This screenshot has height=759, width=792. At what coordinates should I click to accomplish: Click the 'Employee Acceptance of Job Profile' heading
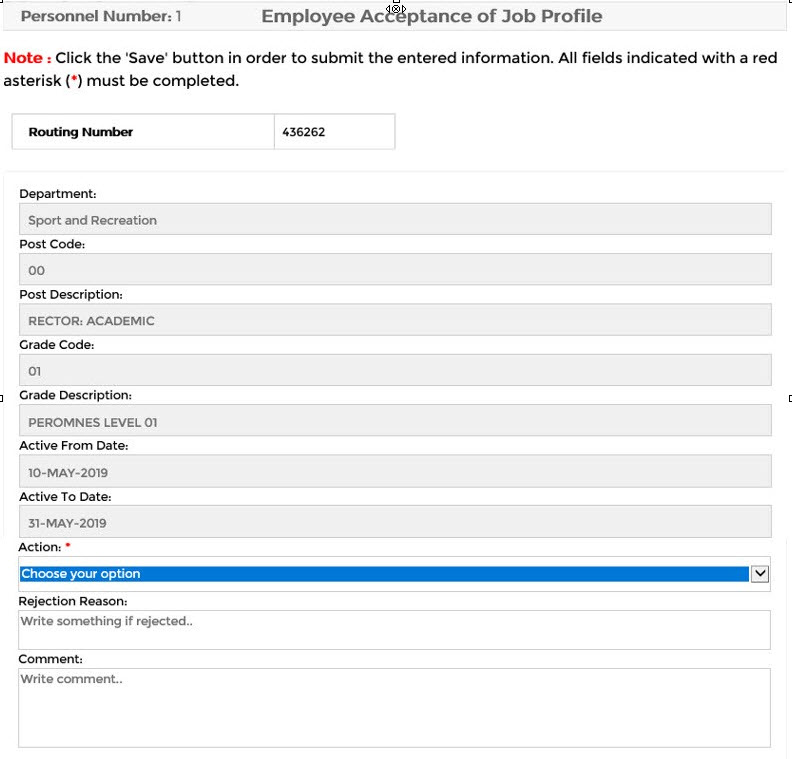[x=431, y=17]
